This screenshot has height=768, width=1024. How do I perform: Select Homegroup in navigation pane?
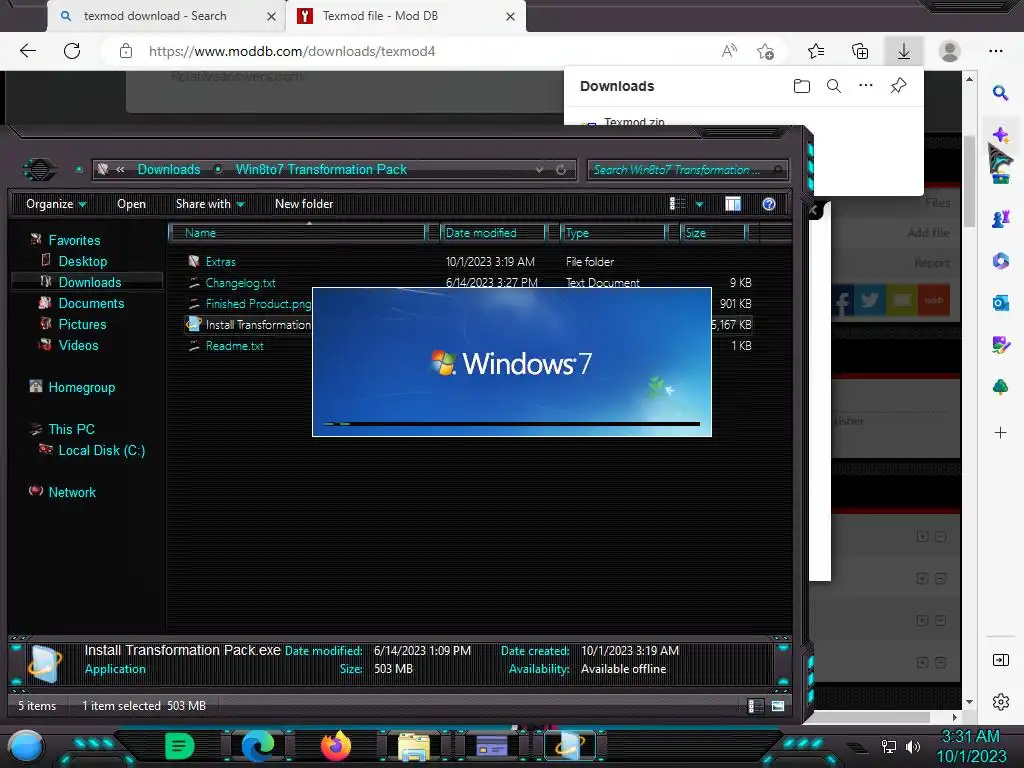point(81,387)
